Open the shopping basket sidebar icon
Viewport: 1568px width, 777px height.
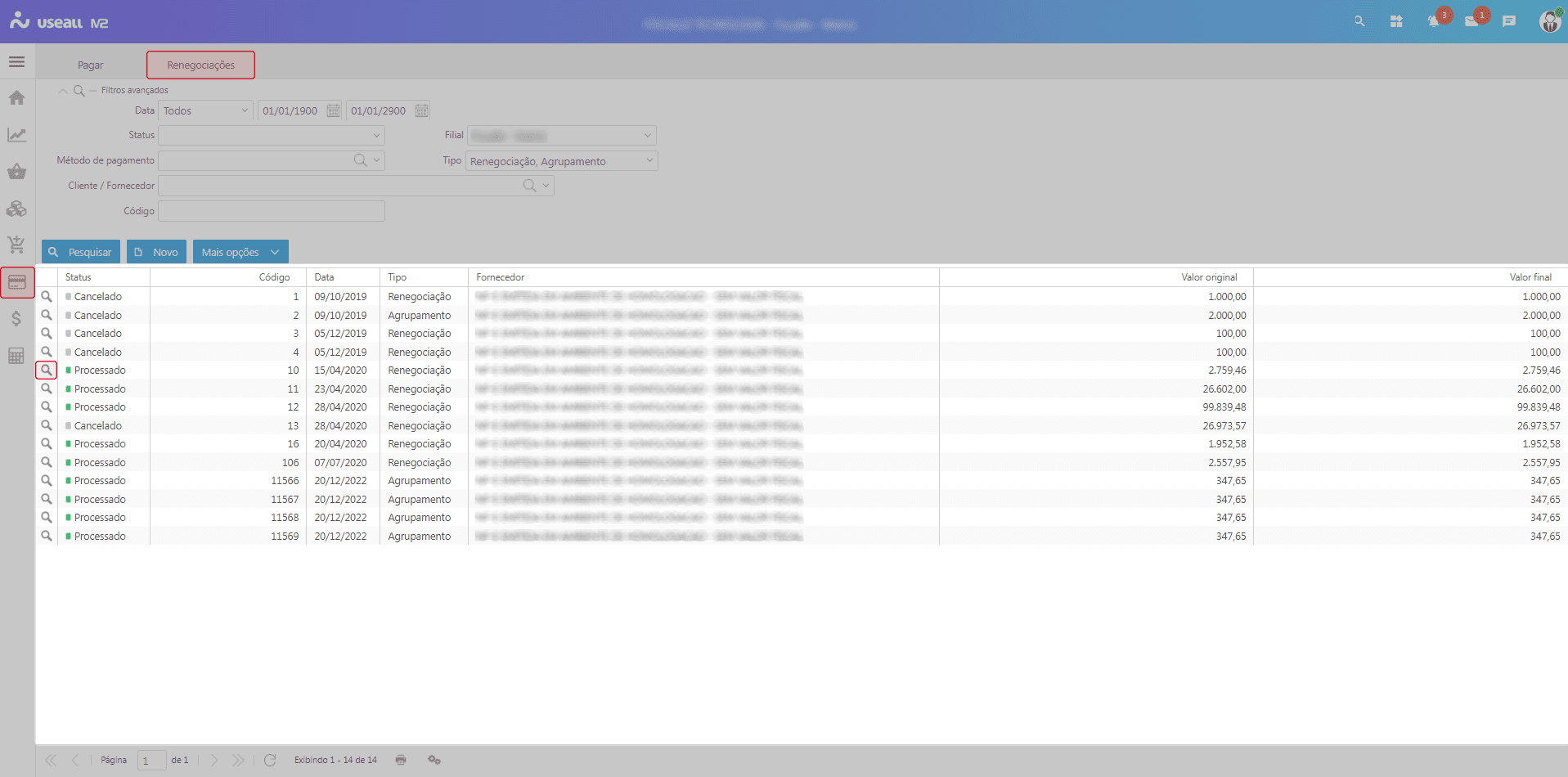(16, 172)
